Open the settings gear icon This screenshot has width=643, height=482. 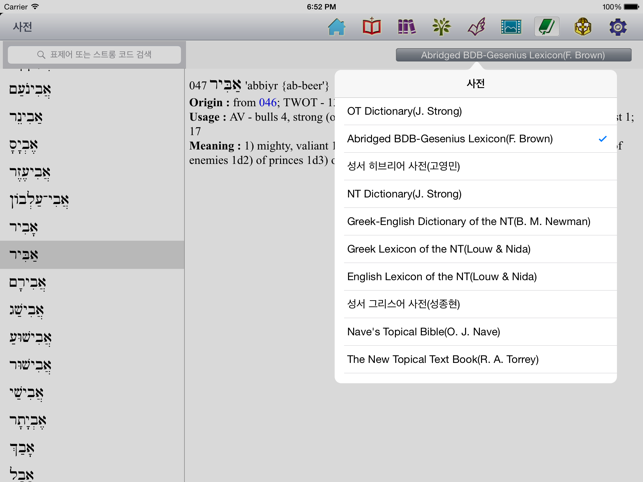617,27
